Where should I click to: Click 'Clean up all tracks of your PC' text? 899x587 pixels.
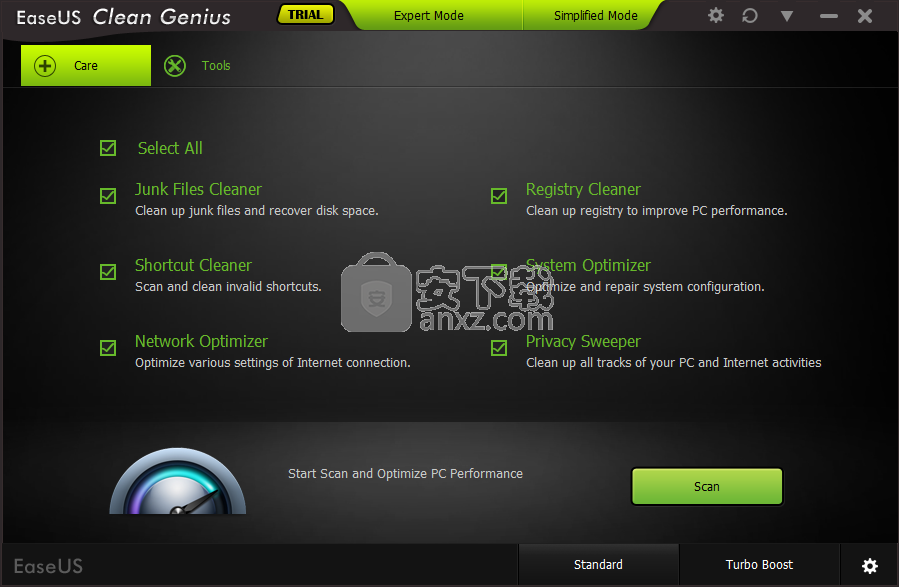point(610,363)
